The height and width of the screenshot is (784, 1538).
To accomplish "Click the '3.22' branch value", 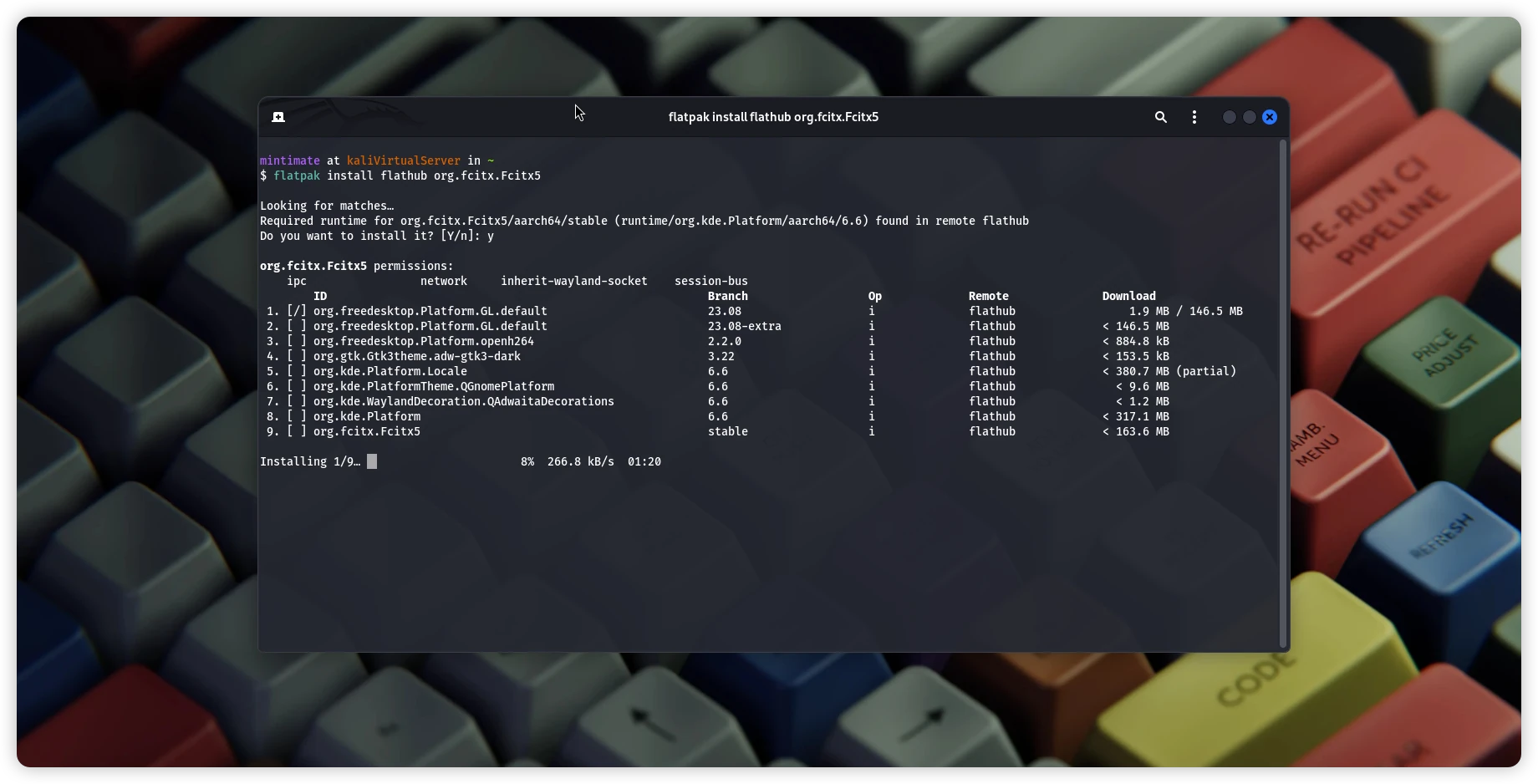I will click(721, 356).
